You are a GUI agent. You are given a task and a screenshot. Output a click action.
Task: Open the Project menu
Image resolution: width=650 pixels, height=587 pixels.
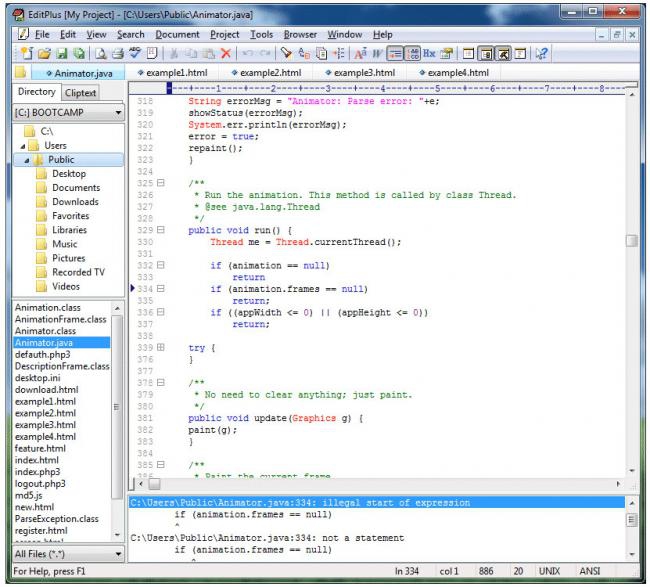[225, 34]
